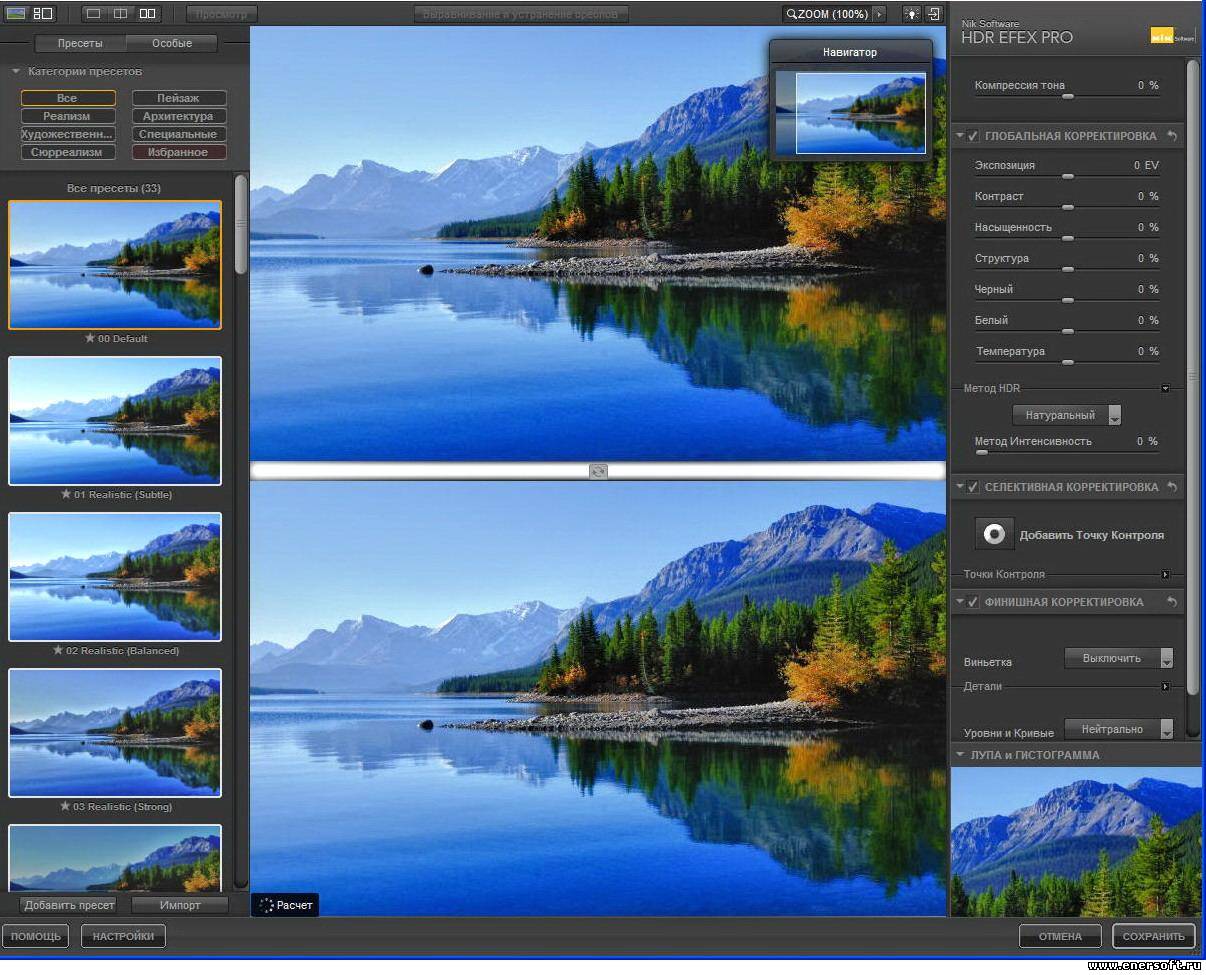This screenshot has height=975, width=1206.
Task: Click the Насыщенность slider
Action: [x=1067, y=238]
